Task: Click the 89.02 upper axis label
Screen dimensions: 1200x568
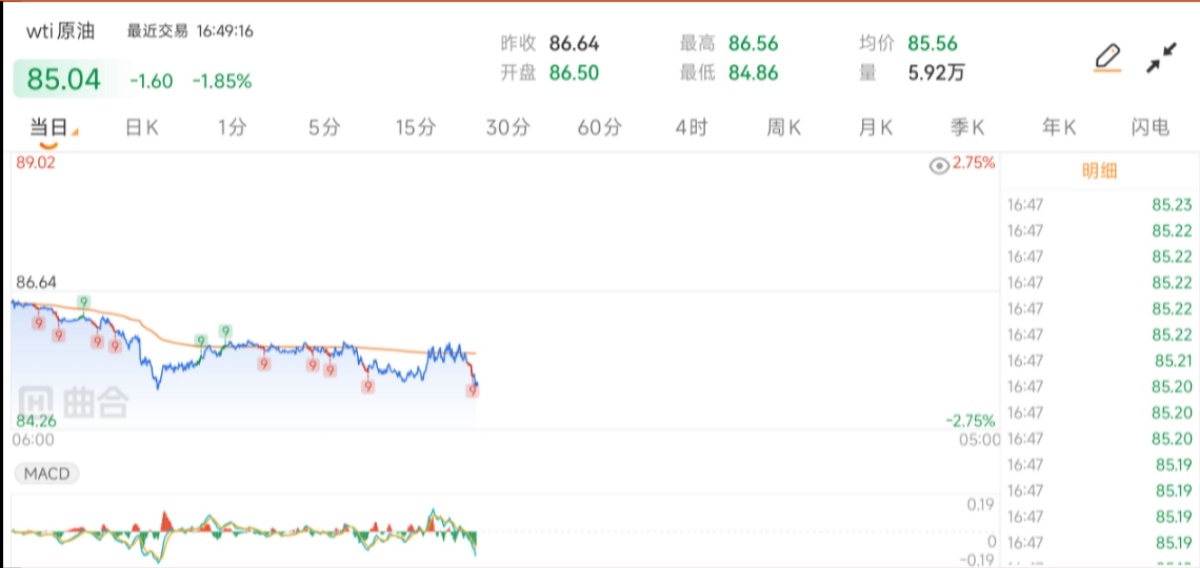Action: coord(34,163)
